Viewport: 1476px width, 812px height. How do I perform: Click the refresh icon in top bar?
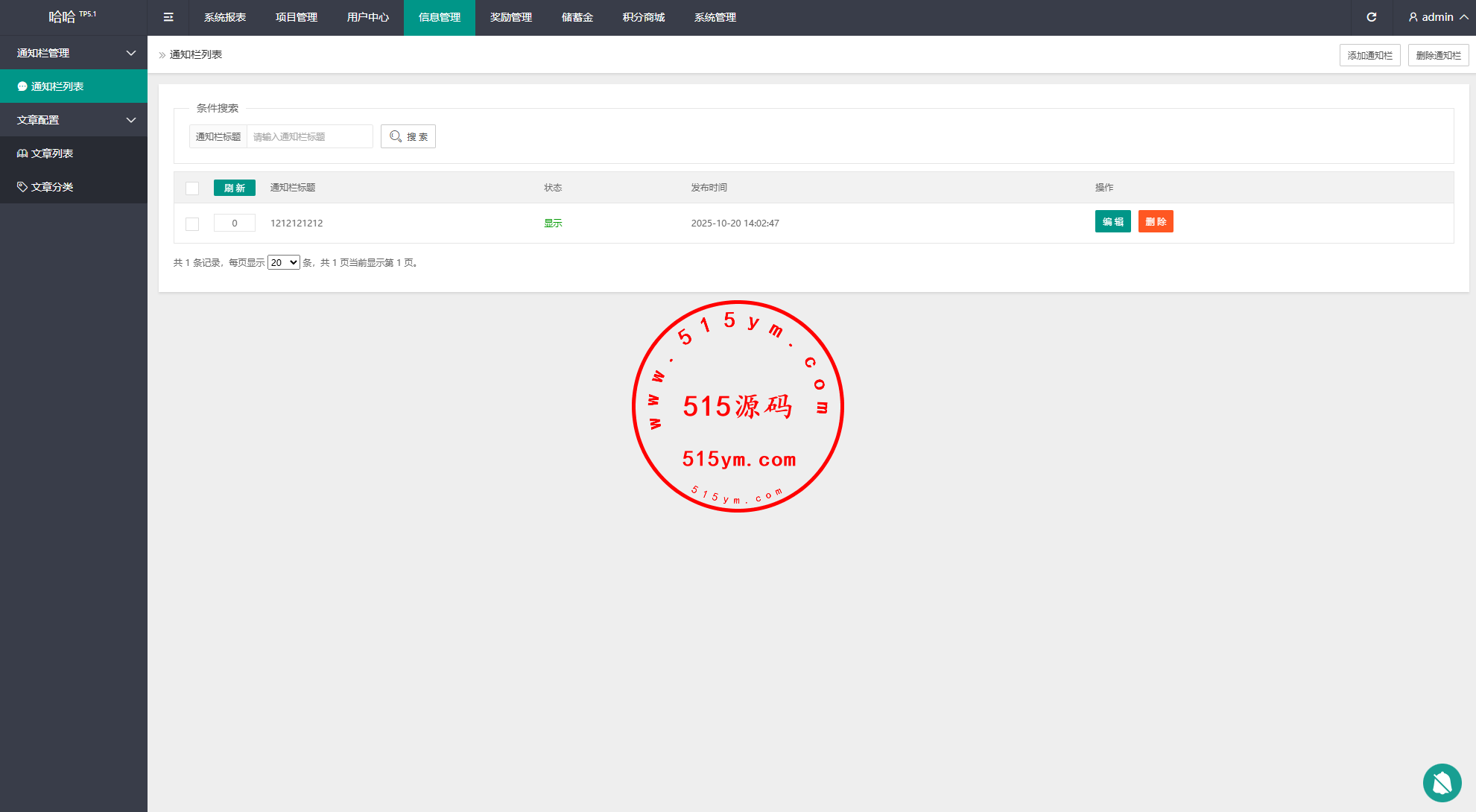[x=1372, y=17]
